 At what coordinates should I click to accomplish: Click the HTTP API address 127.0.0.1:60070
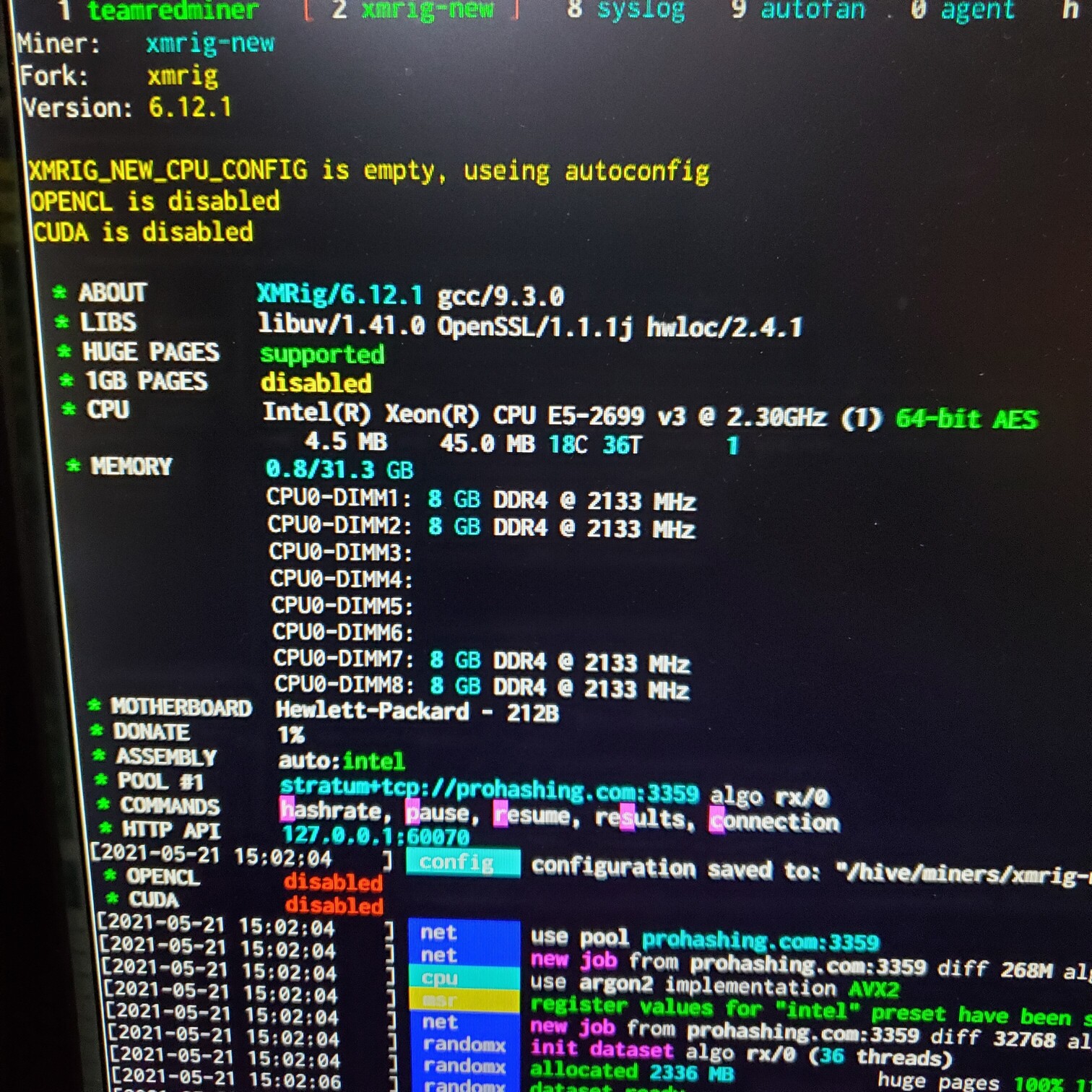[376, 836]
